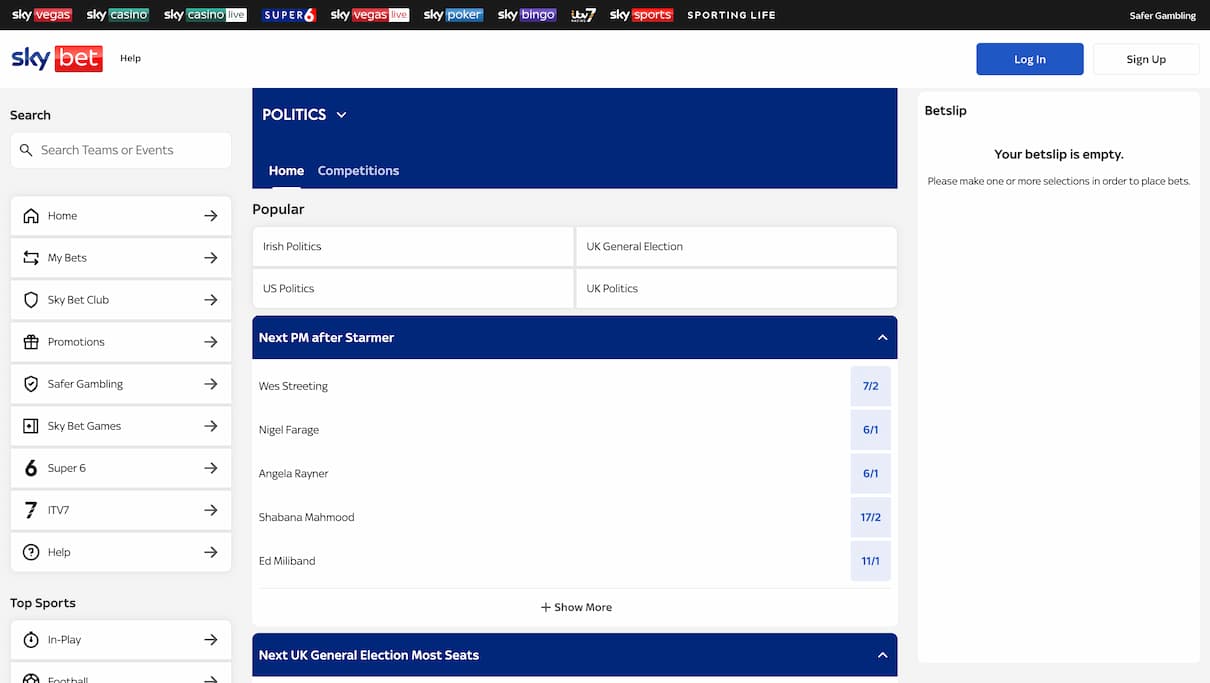
Task: Switch to the Competitions tab
Action: click(x=358, y=170)
